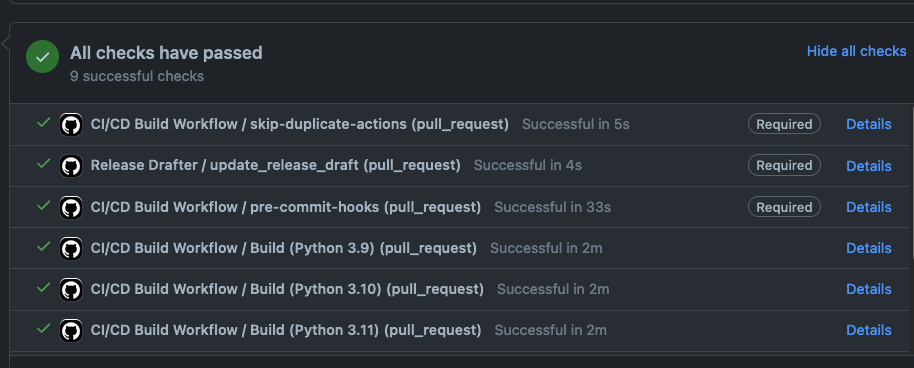Image resolution: width=914 pixels, height=368 pixels.
Task: Click green checkmark of Build (Python 3.11) row
Action: click(x=43, y=328)
